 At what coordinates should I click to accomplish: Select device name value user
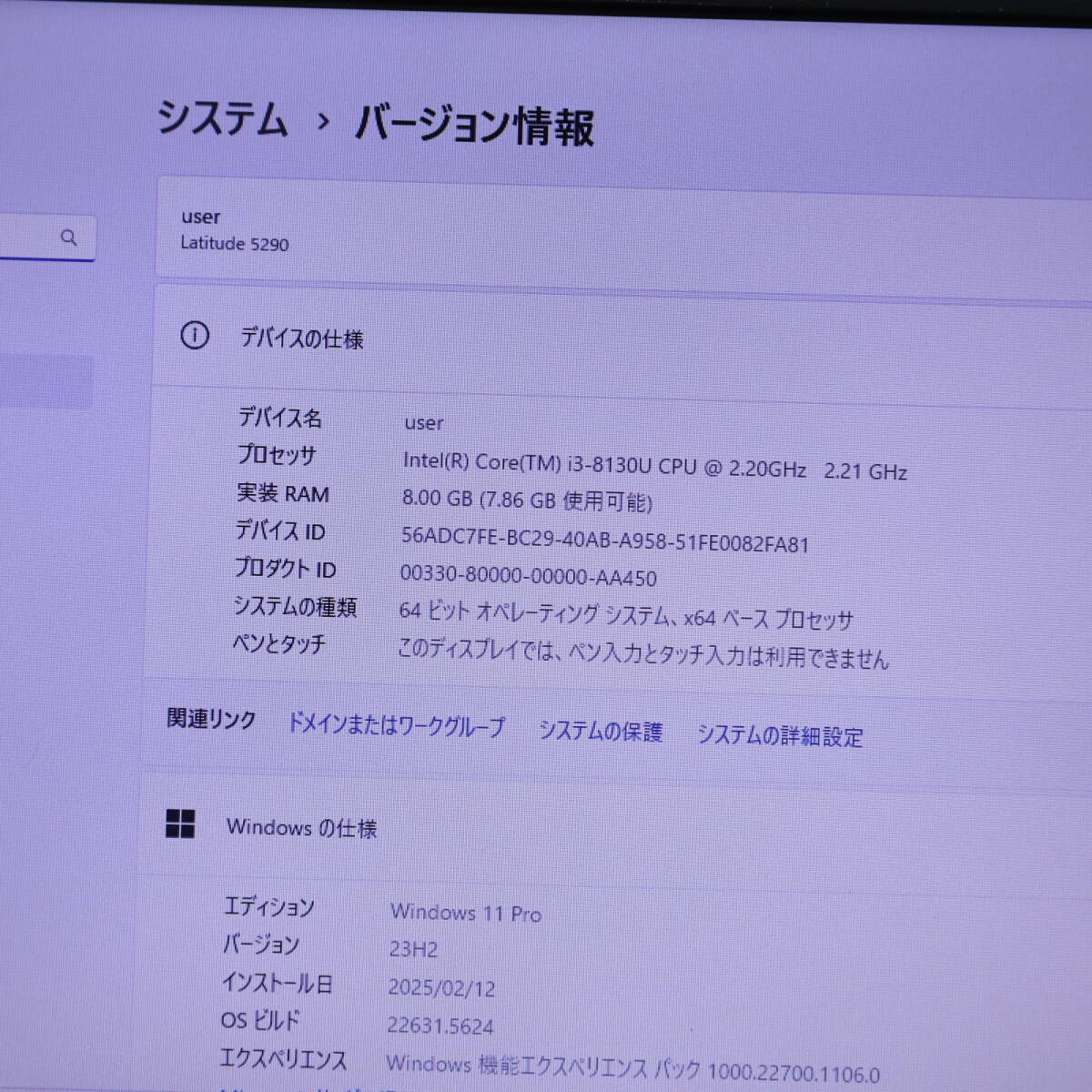point(423,423)
